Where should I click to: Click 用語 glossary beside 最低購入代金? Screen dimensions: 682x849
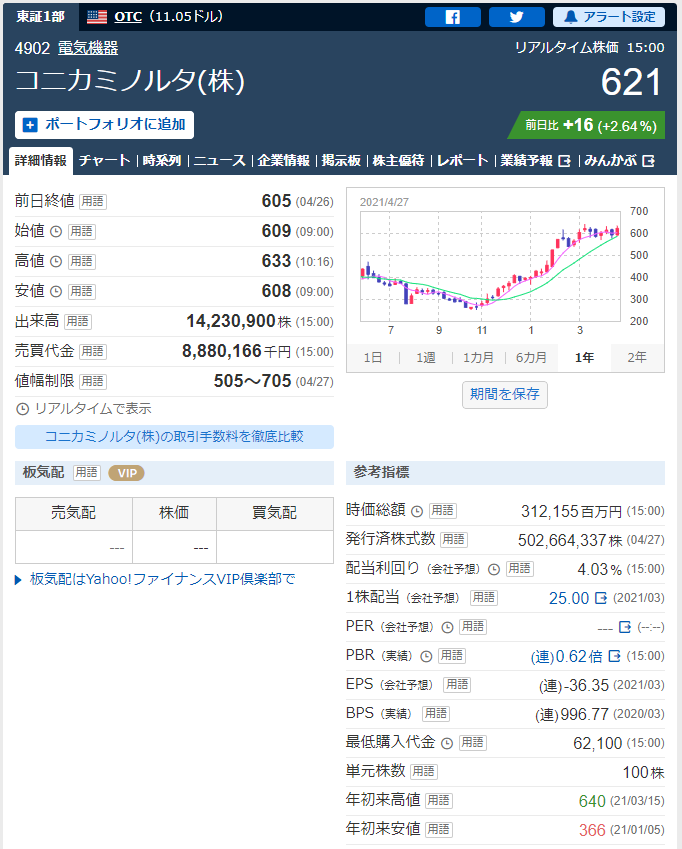[473, 743]
